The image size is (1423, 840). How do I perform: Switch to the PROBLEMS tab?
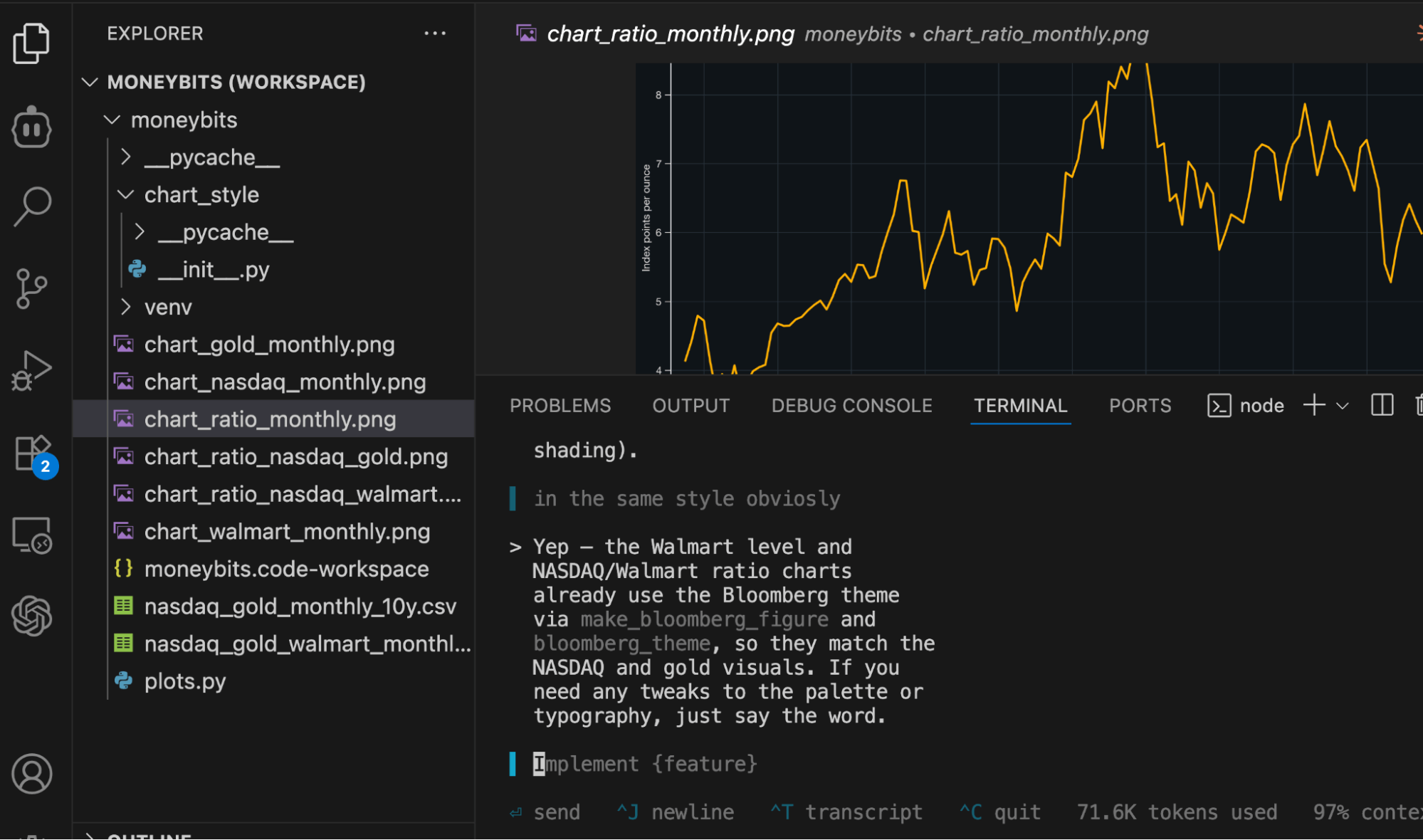coord(560,406)
